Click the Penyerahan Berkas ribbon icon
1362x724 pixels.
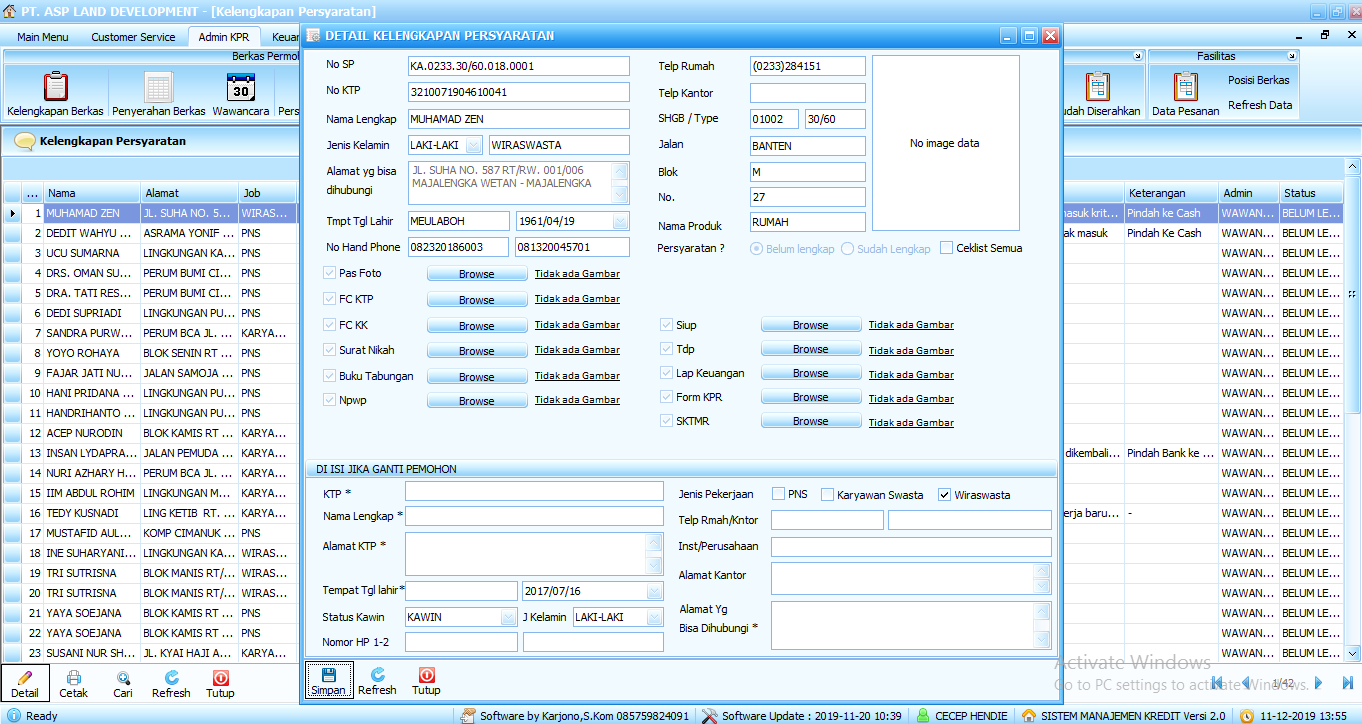pyautogui.click(x=158, y=87)
